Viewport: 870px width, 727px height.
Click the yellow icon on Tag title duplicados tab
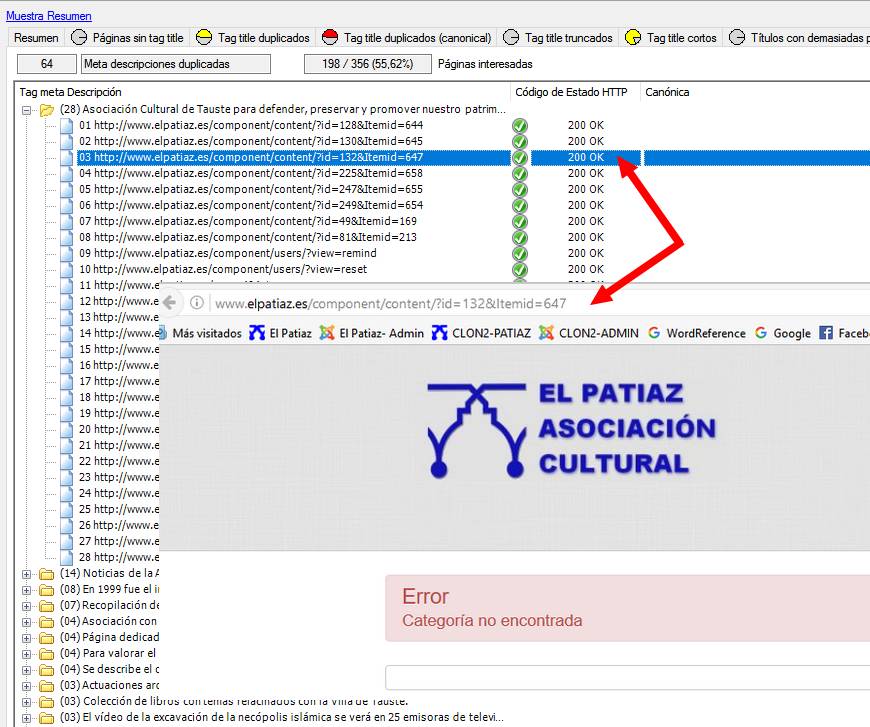pyautogui.click(x=204, y=38)
